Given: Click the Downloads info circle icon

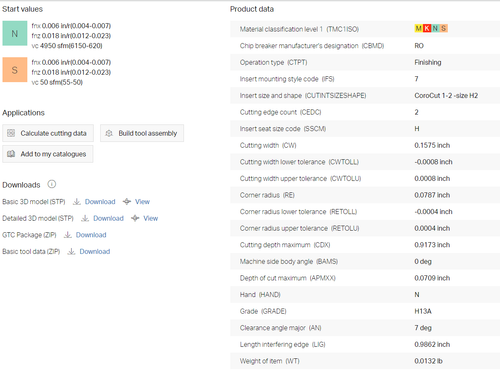Looking at the screenshot, I should click(52, 184).
